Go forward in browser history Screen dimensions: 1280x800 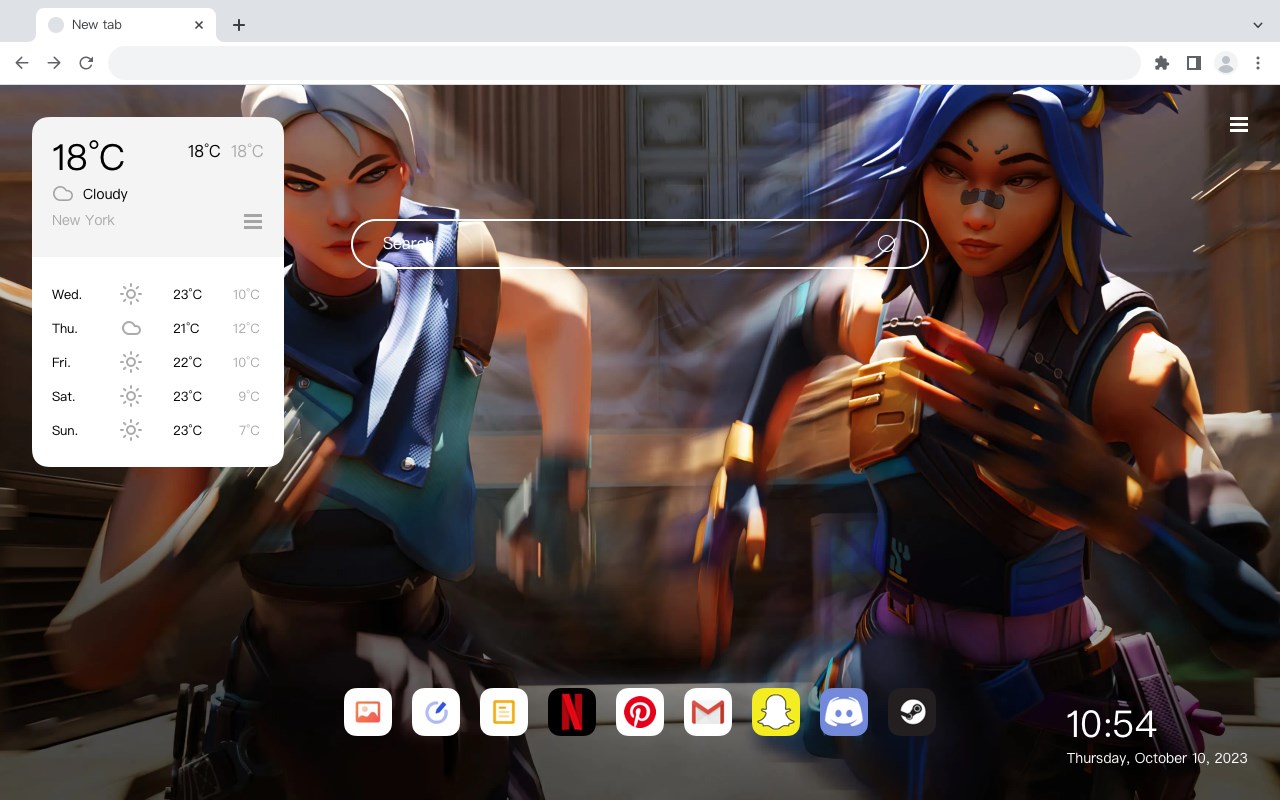point(54,63)
